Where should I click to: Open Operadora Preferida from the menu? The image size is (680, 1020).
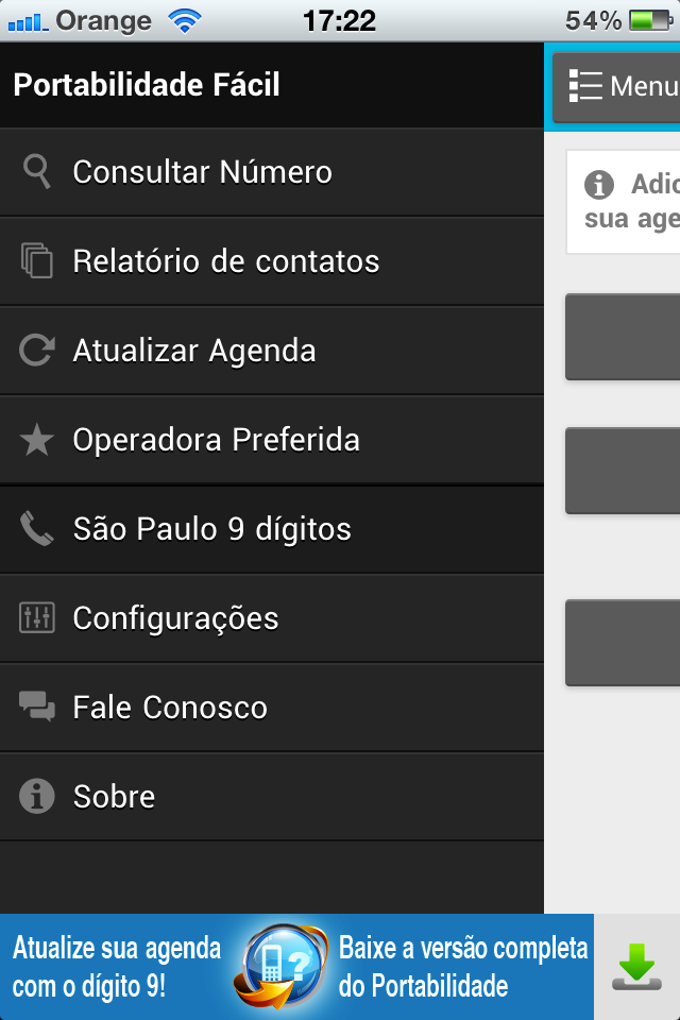[x=215, y=439]
